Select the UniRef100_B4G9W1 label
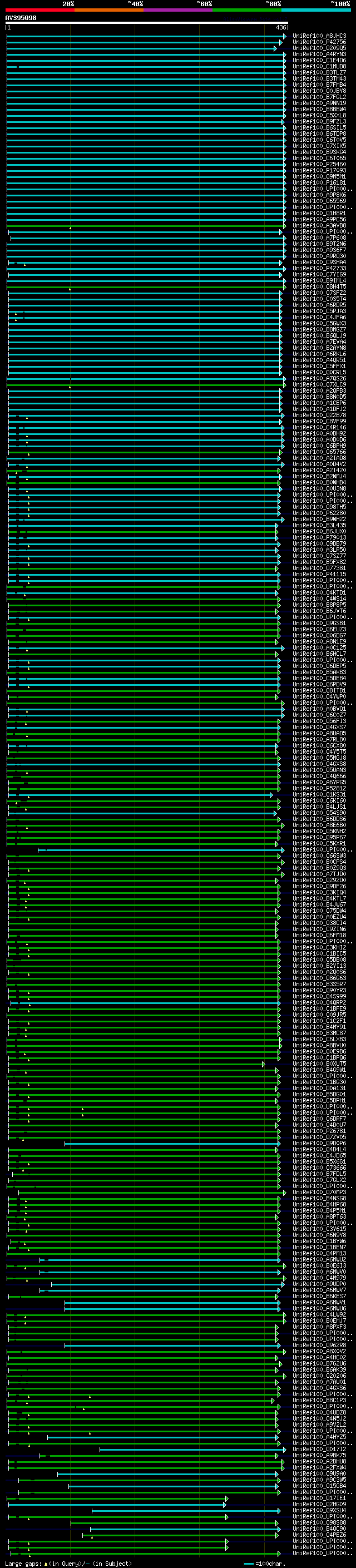Image resolution: width=356 pixels, height=1568 pixels. click(319, 1070)
